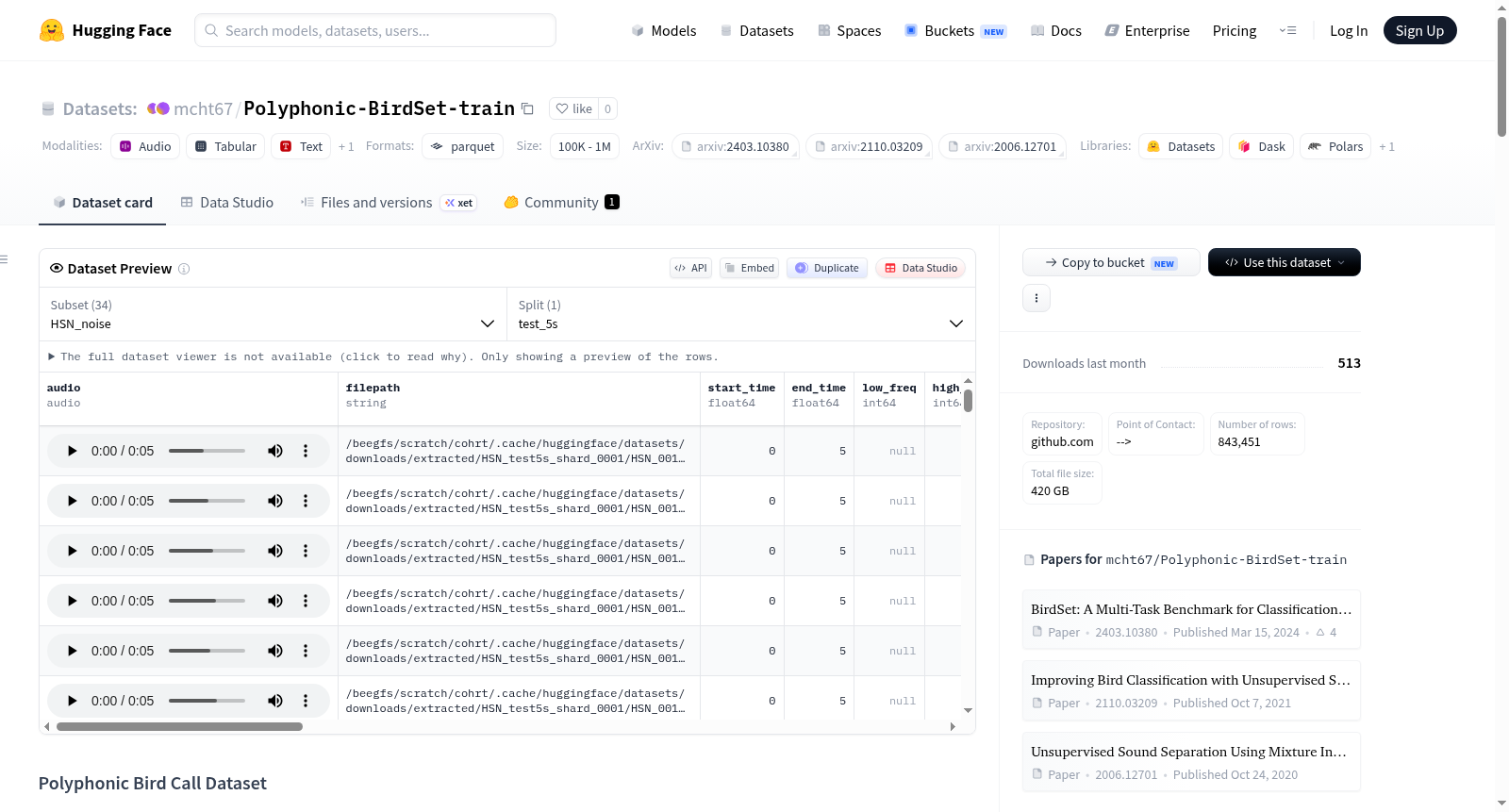Click the Datasets library tag
Viewport: 1509px width, 812px height.
1181,146
